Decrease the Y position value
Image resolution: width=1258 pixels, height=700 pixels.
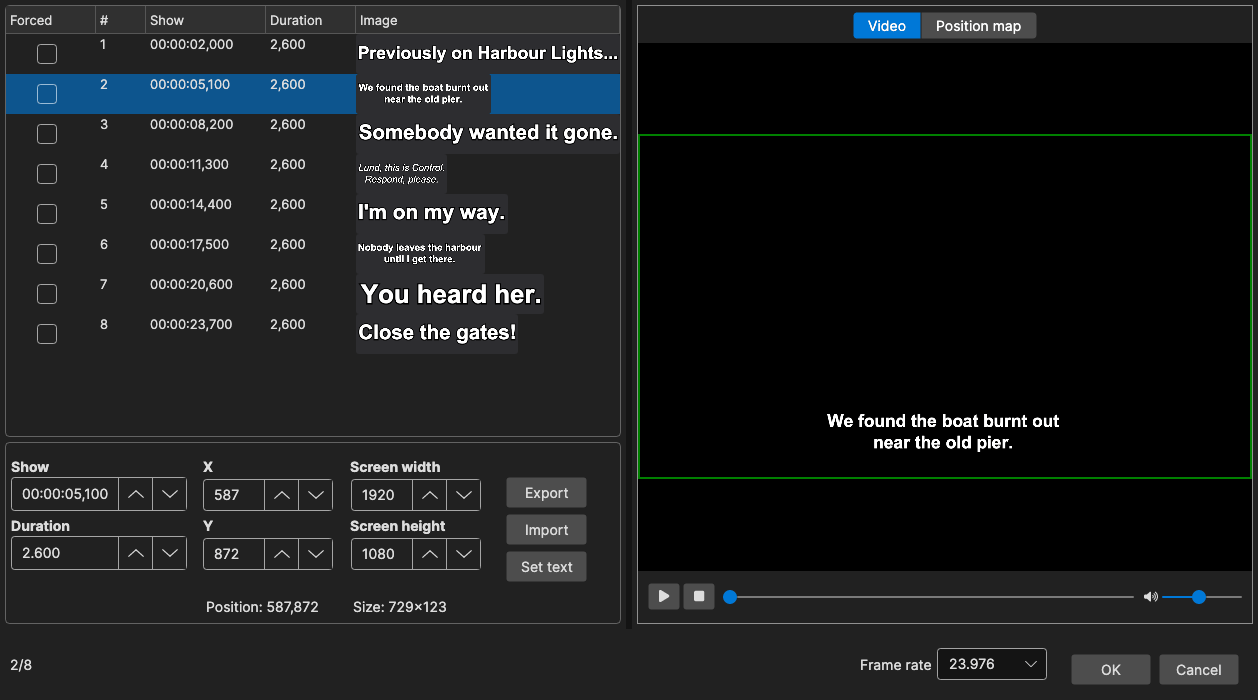pyautogui.click(x=316, y=554)
